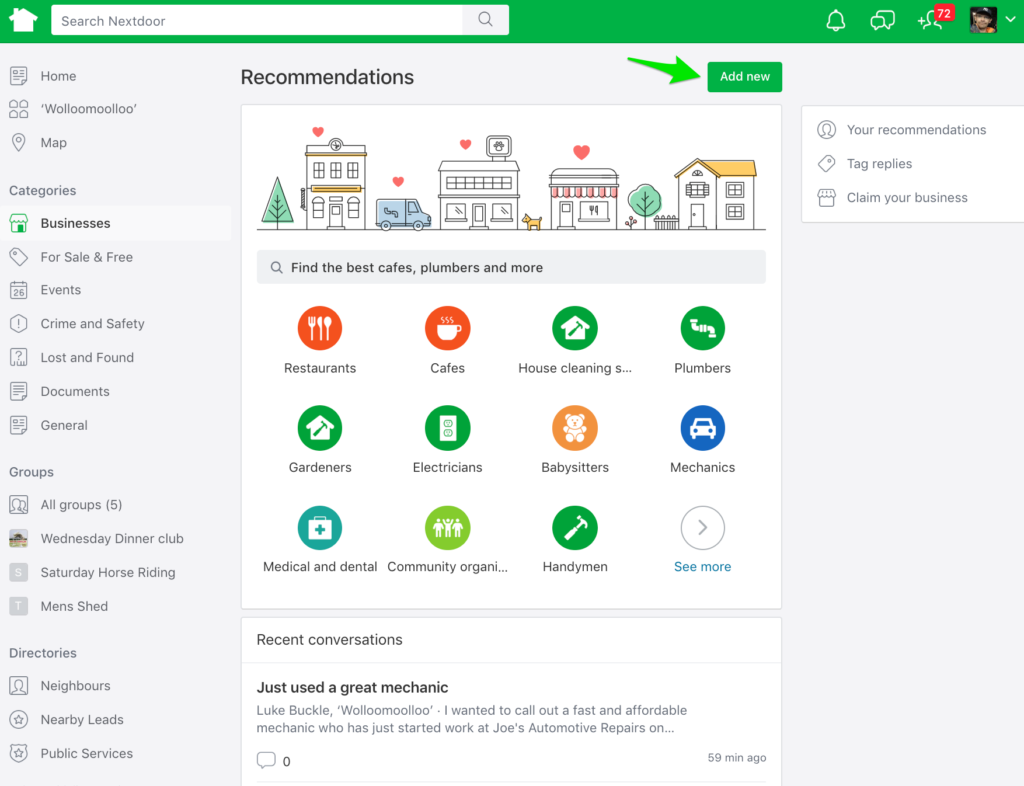Open the Neighbours directory
This screenshot has height=786, width=1024.
pyautogui.click(x=76, y=686)
